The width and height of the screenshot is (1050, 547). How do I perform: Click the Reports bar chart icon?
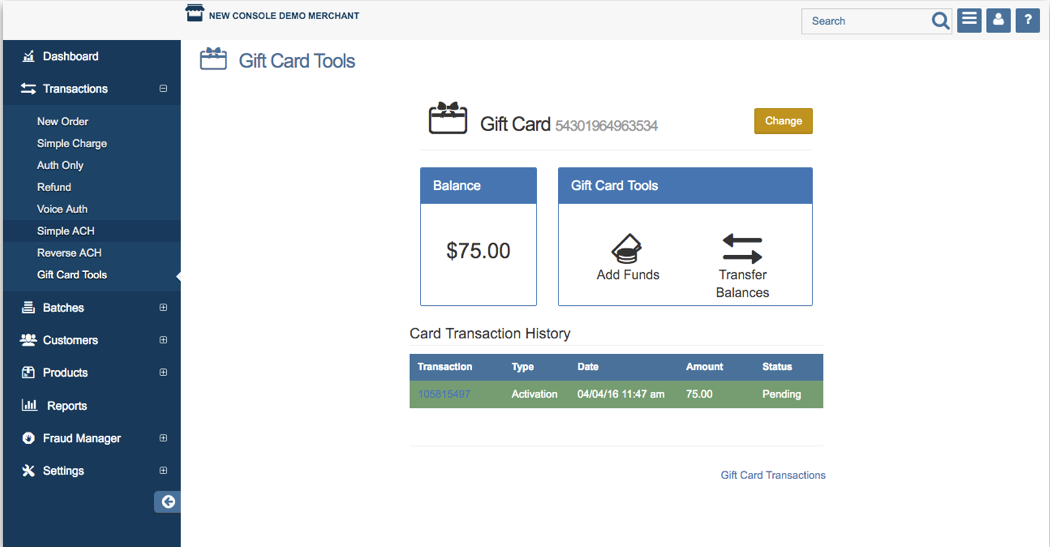click(29, 405)
